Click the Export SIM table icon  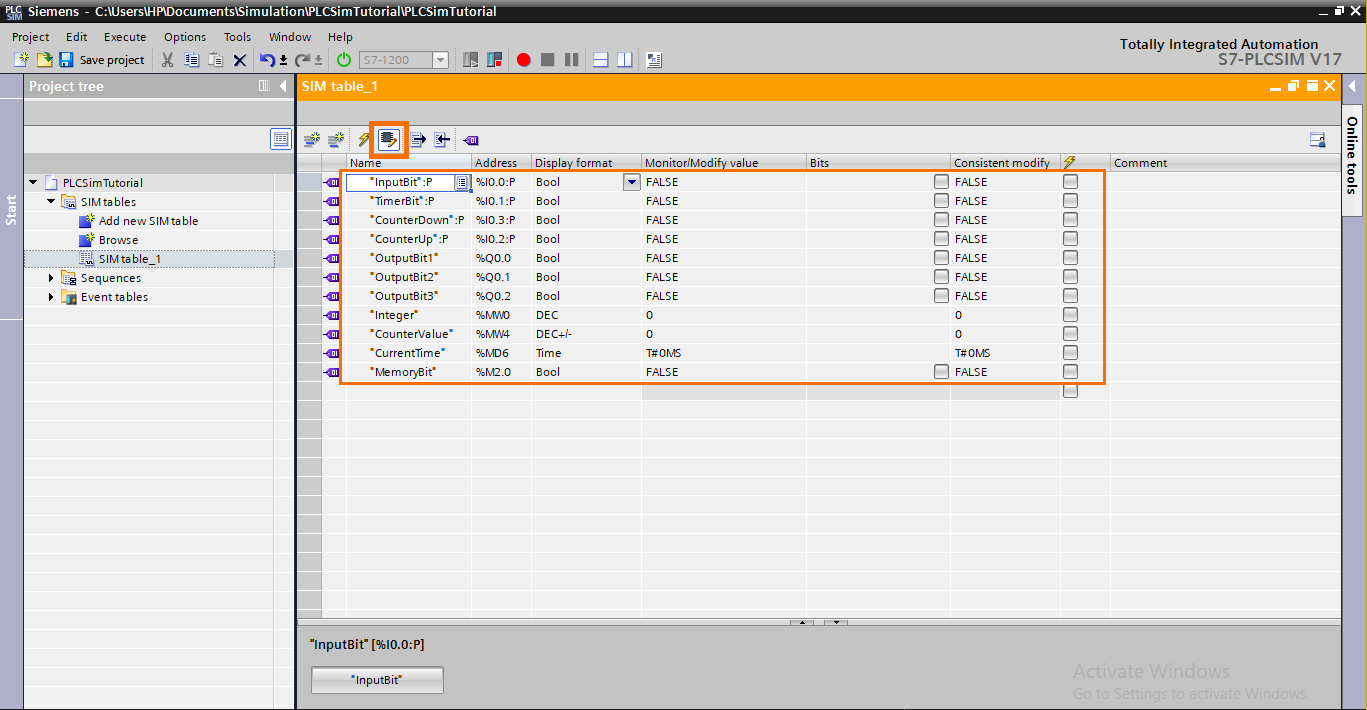tap(416, 140)
